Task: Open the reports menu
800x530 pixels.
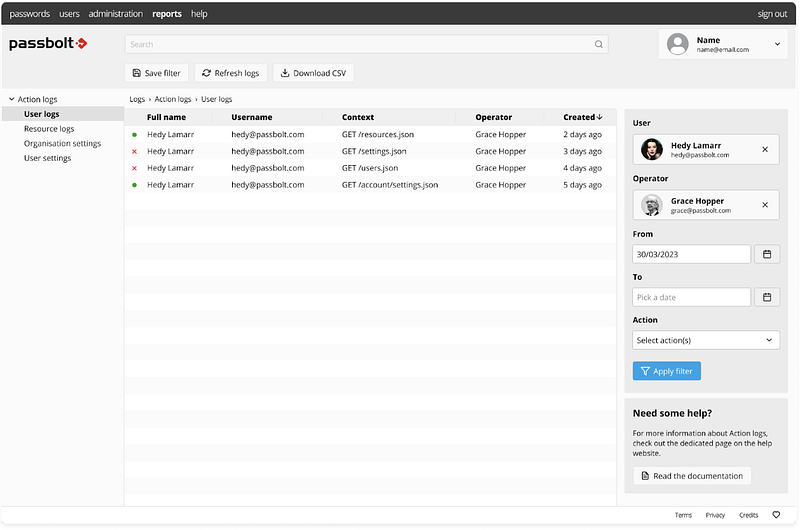Action: pyautogui.click(x=167, y=14)
